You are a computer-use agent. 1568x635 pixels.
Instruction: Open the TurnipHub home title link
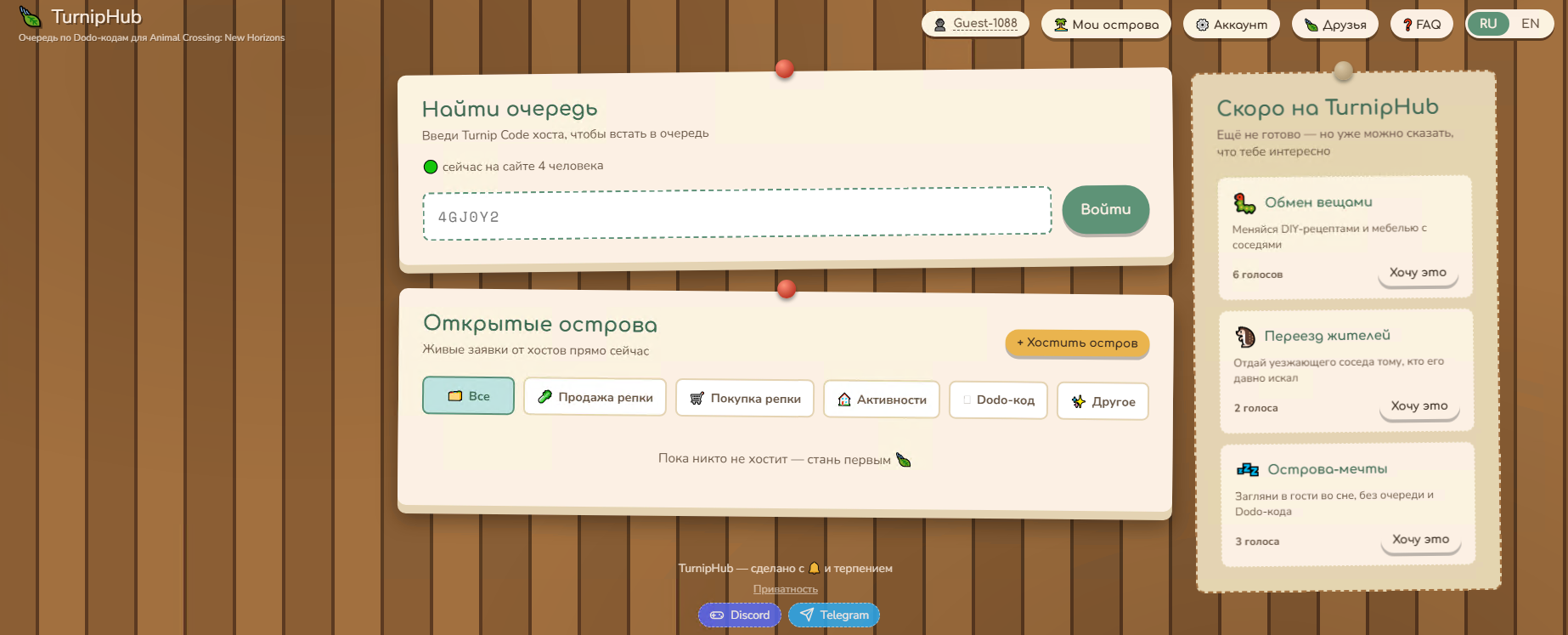pyautogui.click(x=96, y=17)
